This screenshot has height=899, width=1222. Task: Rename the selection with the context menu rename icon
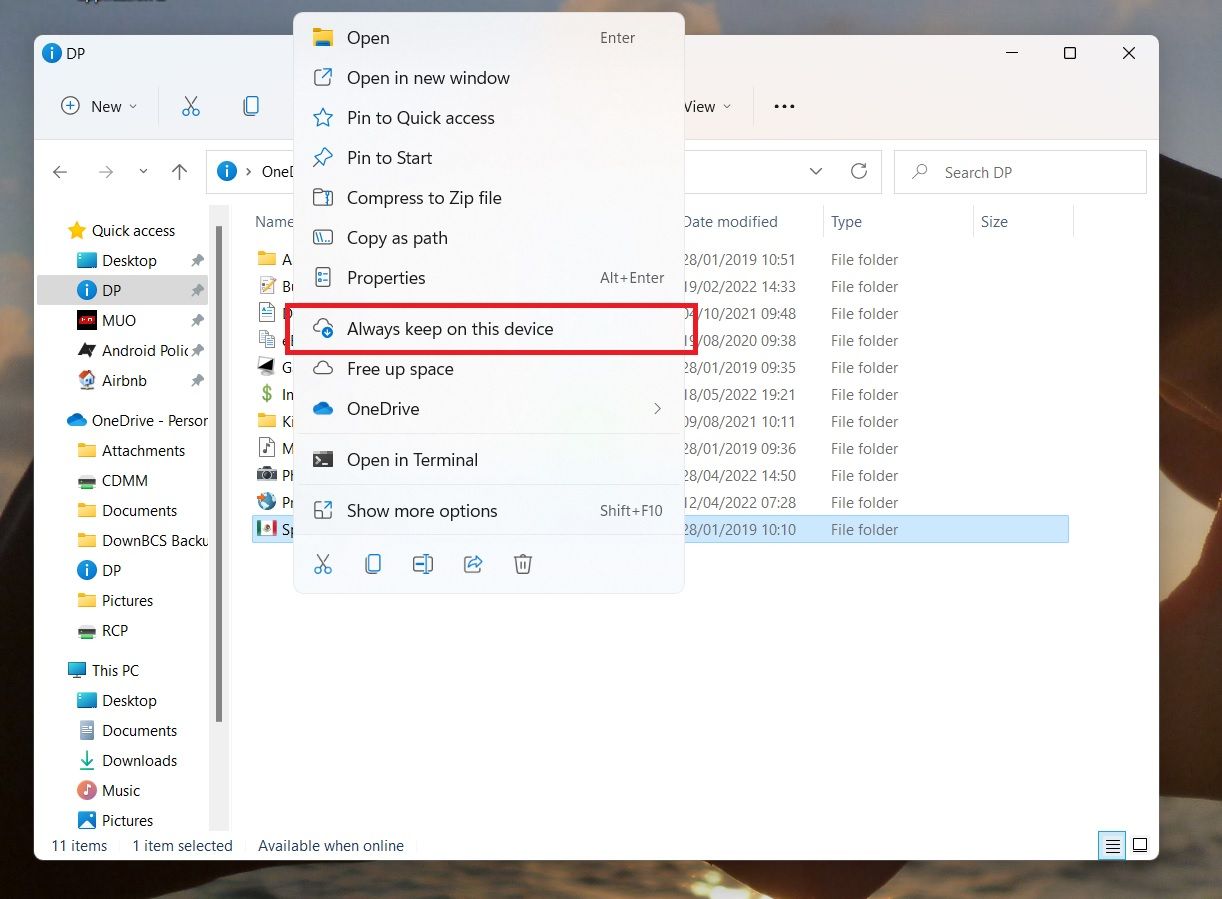point(422,563)
